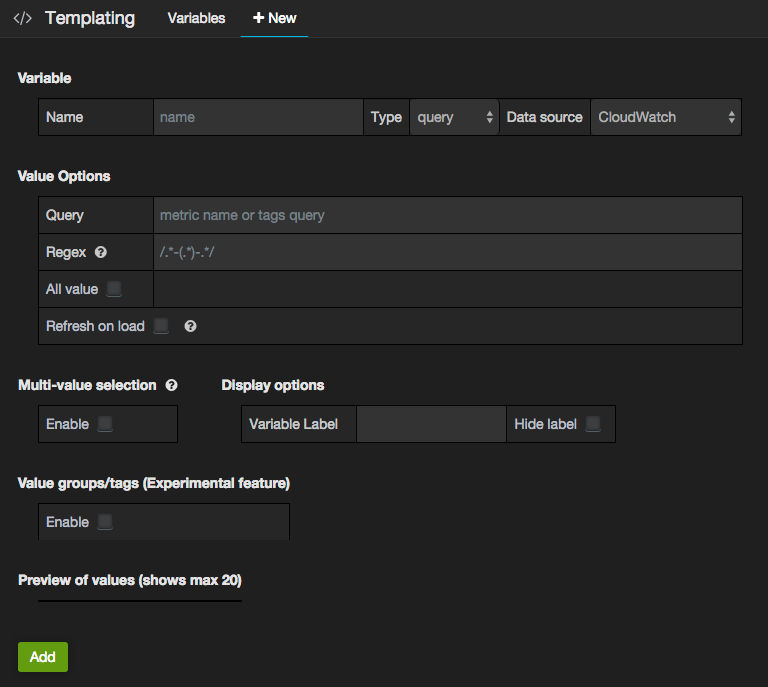Select the New tab
This screenshot has height=687, width=768.
(x=275, y=18)
